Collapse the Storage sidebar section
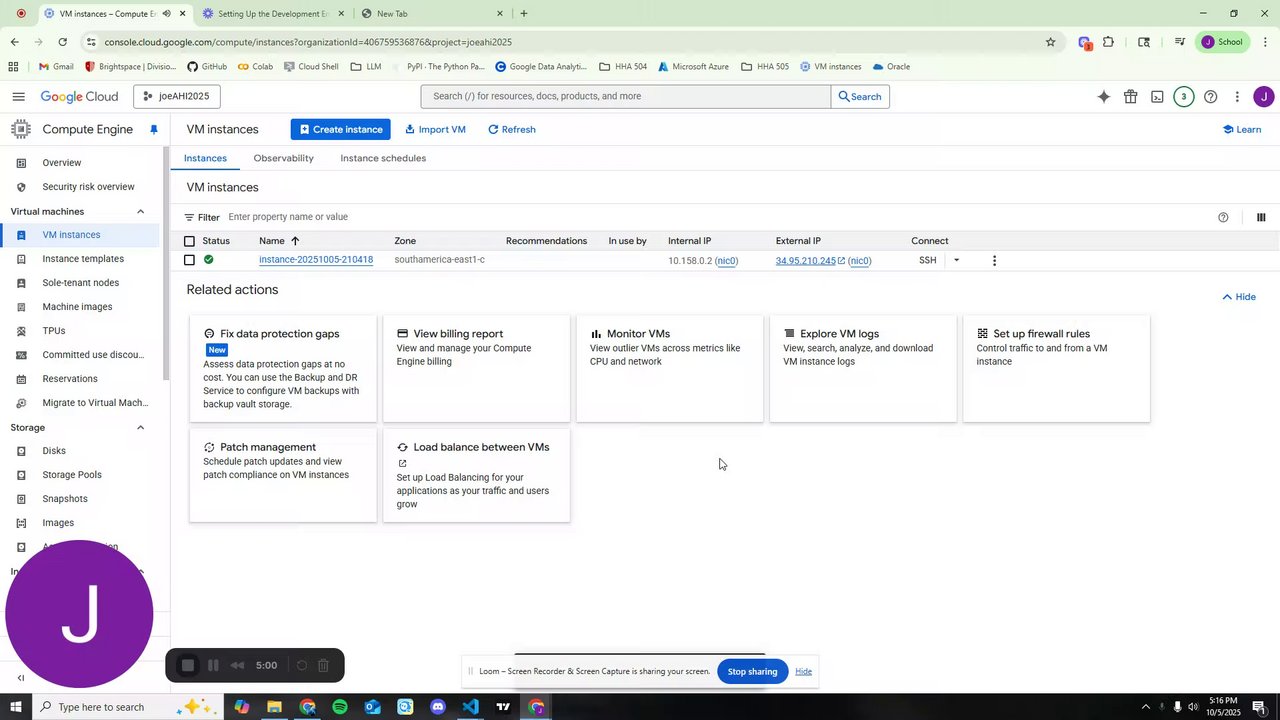This screenshot has width=1280, height=720. tap(140, 428)
